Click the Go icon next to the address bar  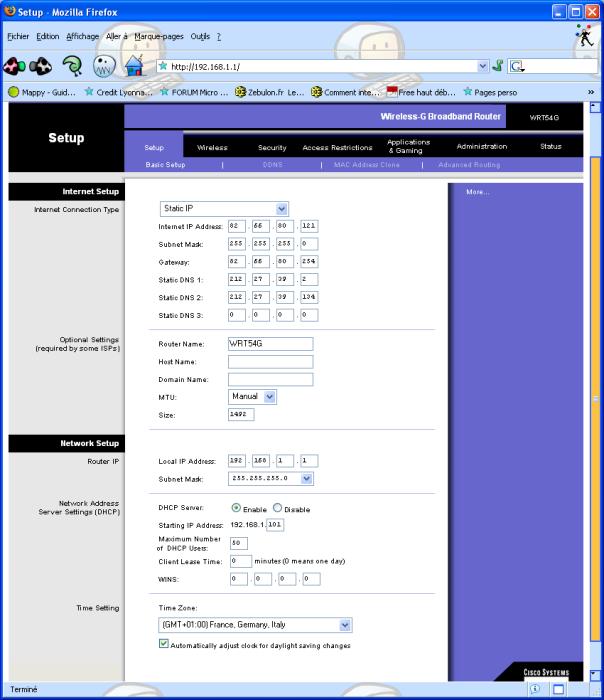(x=498, y=66)
